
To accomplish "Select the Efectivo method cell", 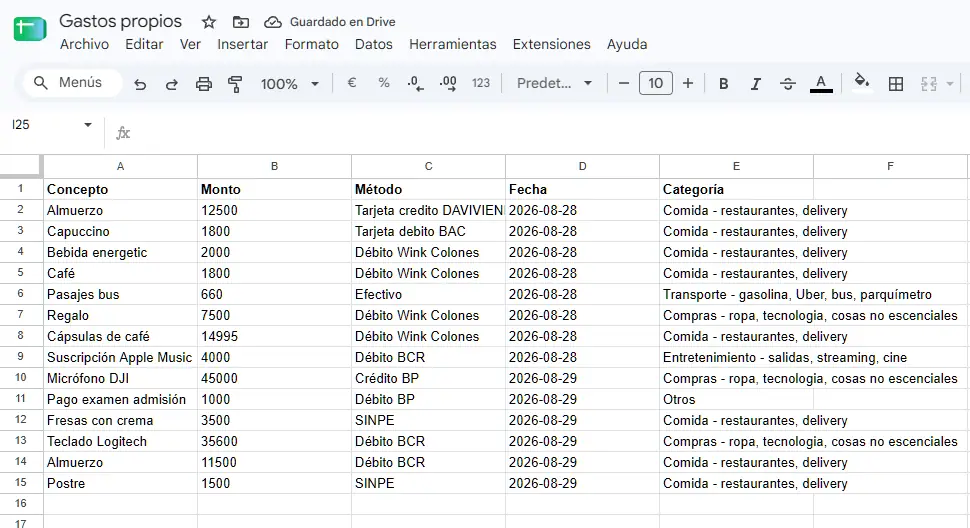I will (x=428, y=294).
